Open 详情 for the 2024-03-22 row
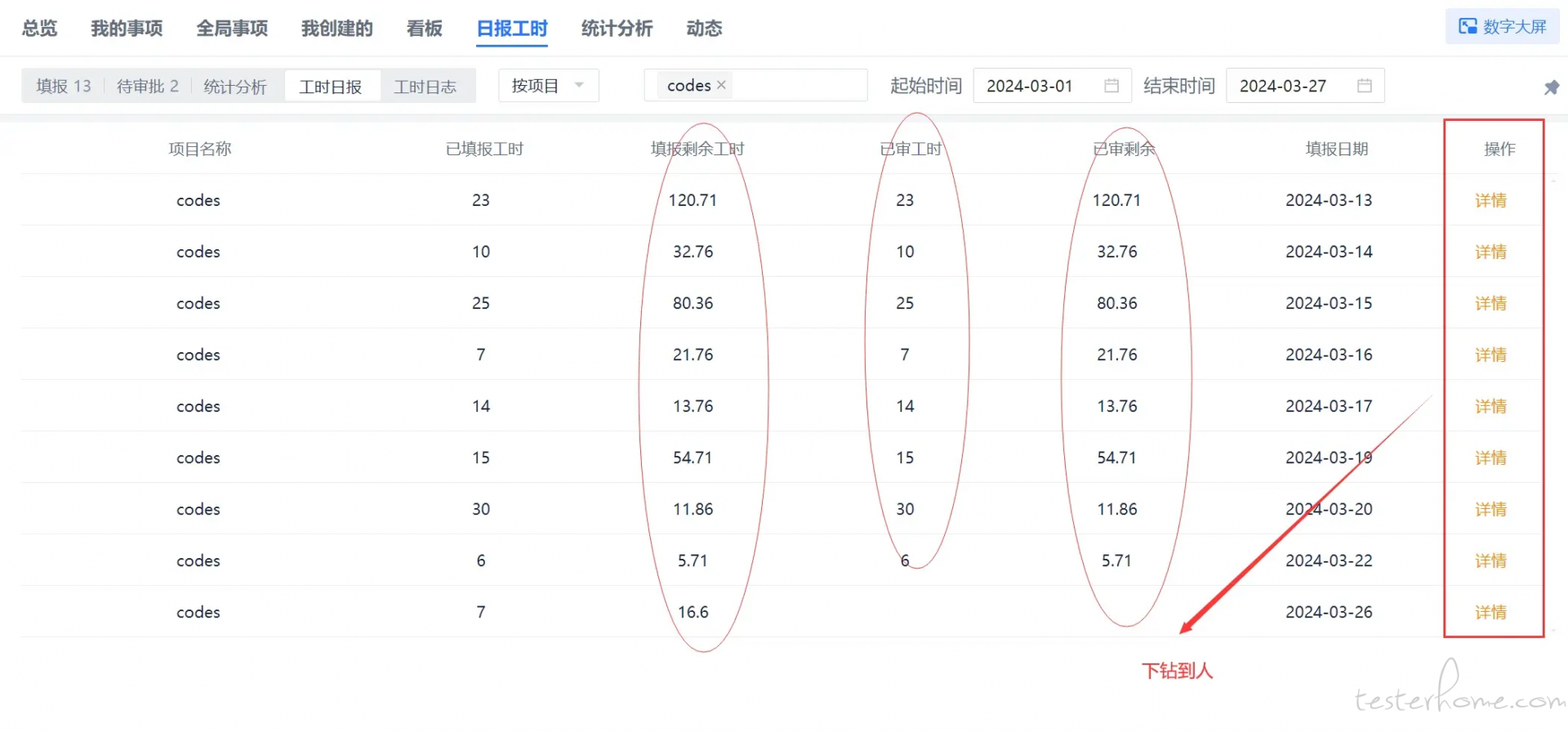The height and width of the screenshot is (732, 1568). 1490,560
